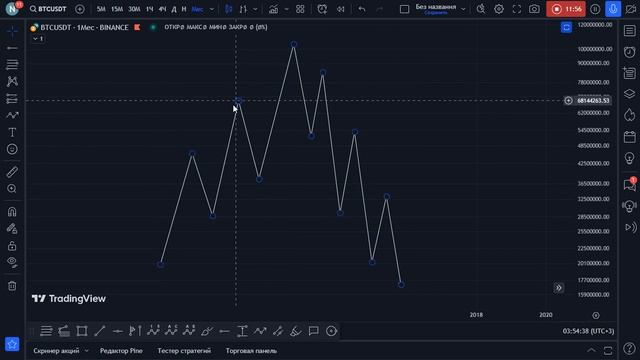Start bar replay rewind icon
The height and width of the screenshot is (360, 640).
pyautogui.click(x=340, y=9)
